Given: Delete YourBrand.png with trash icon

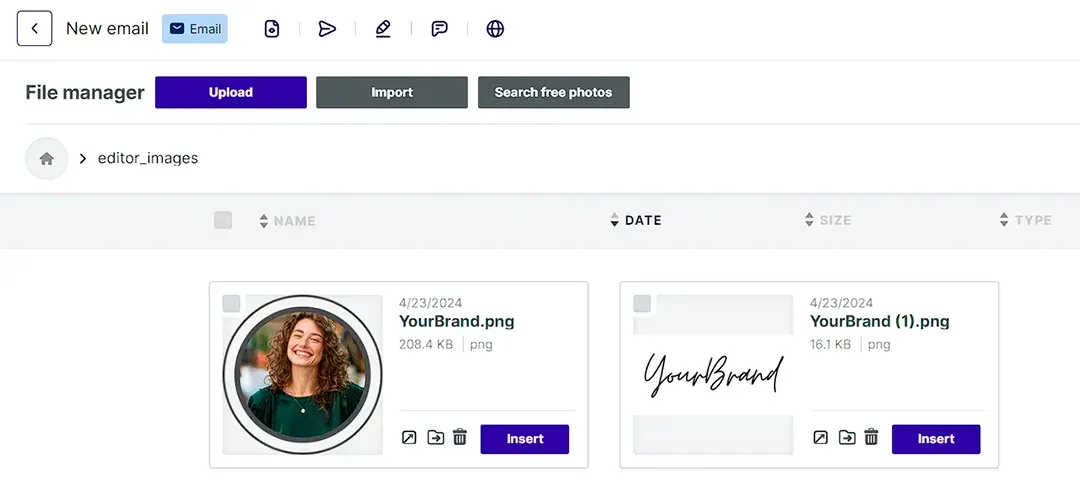Looking at the screenshot, I should (x=460, y=437).
